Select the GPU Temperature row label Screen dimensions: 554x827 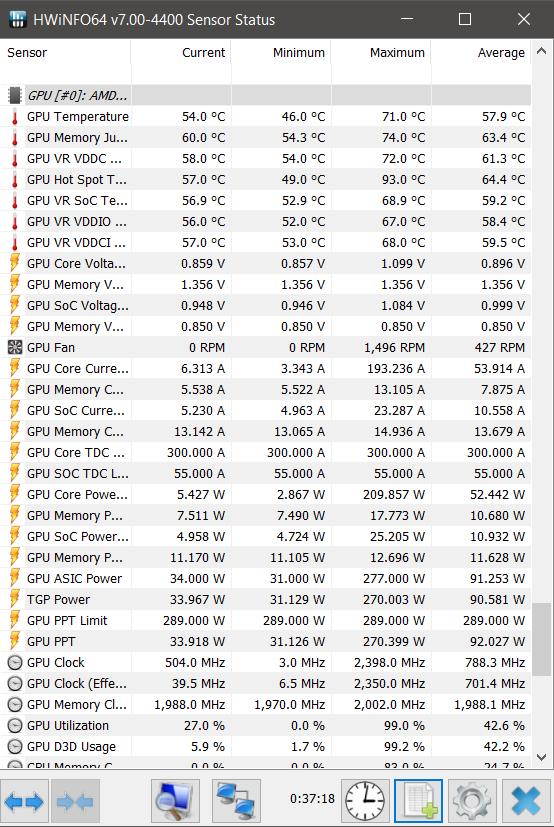(x=78, y=117)
